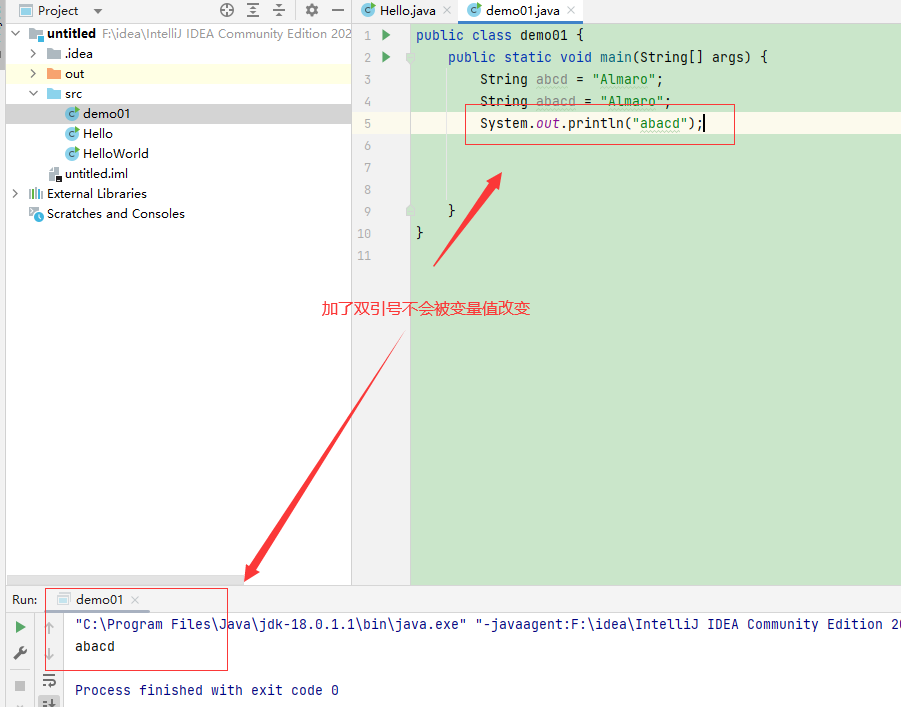The image size is (901, 707).
Task: Click the stop process square icon
Action: [20, 686]
